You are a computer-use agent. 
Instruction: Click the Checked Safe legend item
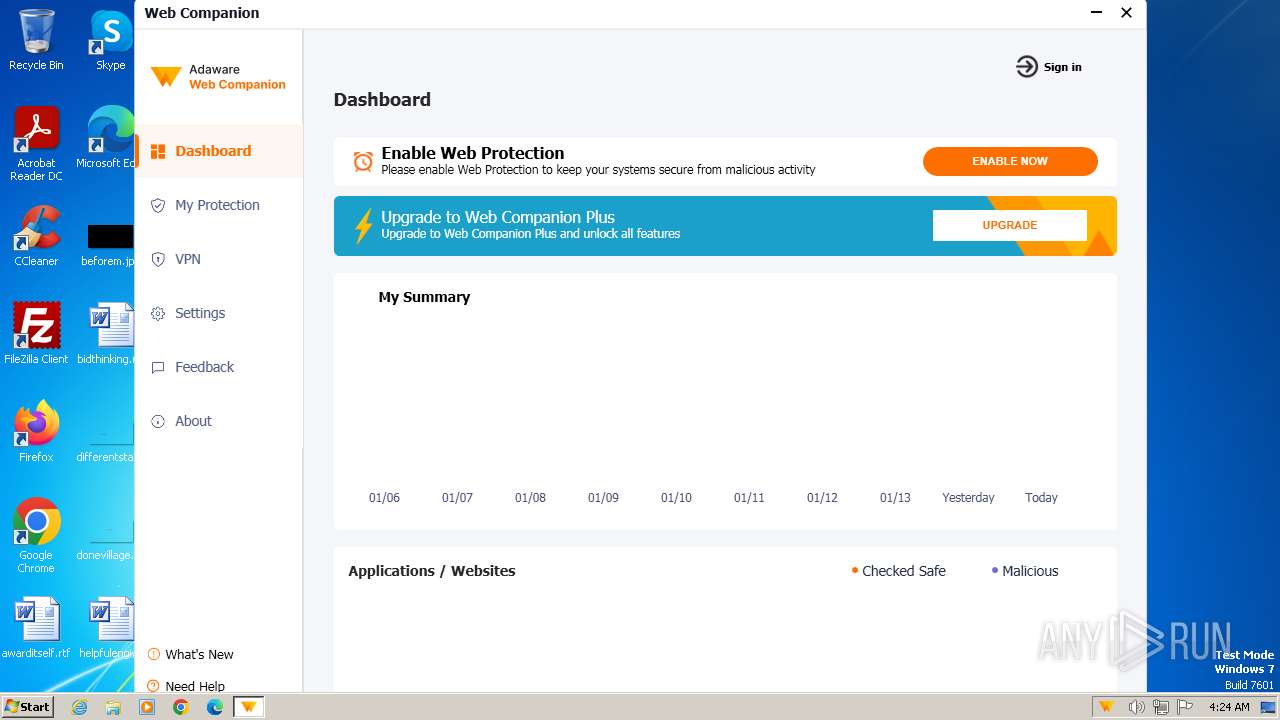[x=898, y=571]
